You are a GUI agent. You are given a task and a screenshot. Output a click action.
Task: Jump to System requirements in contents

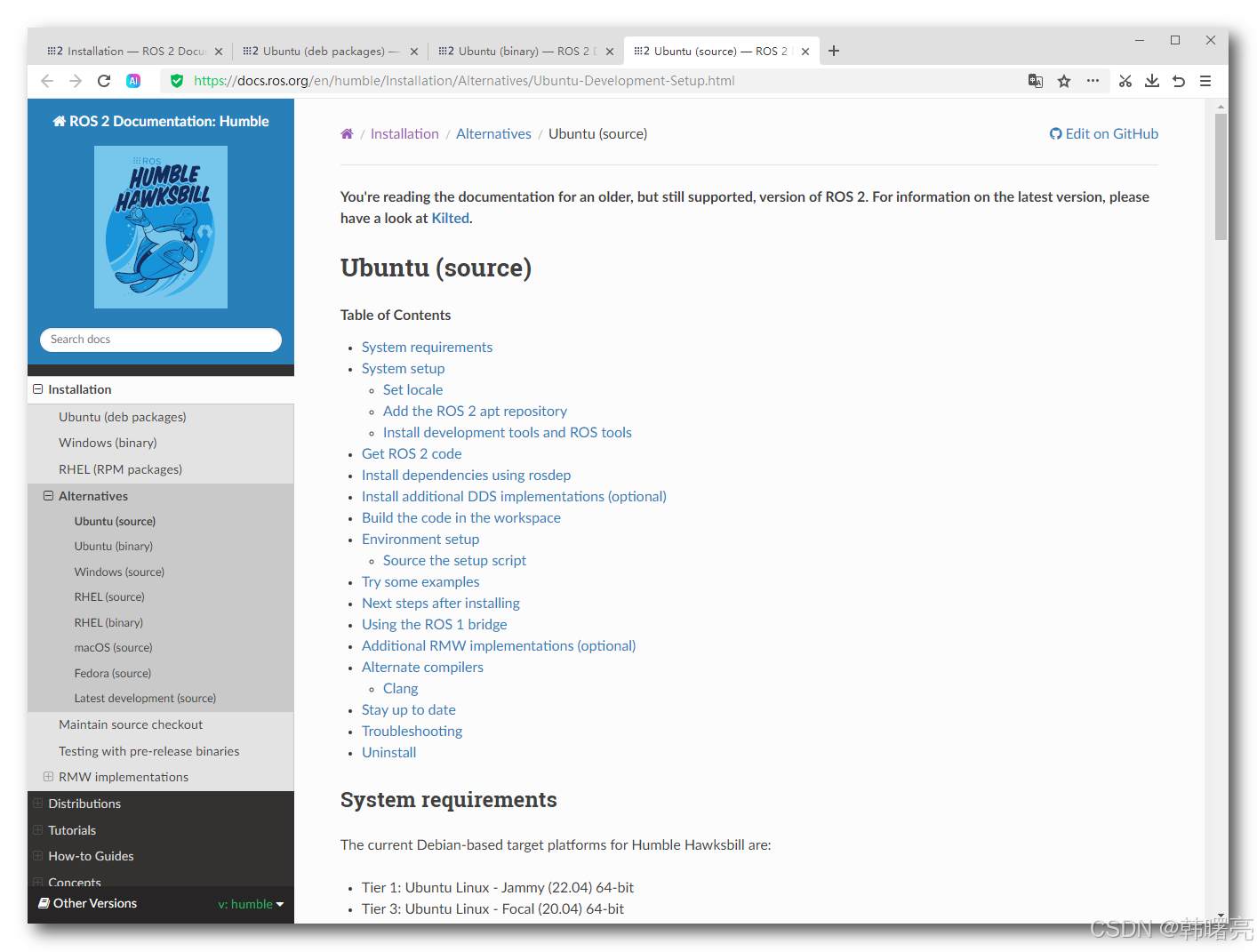point(427,347)
